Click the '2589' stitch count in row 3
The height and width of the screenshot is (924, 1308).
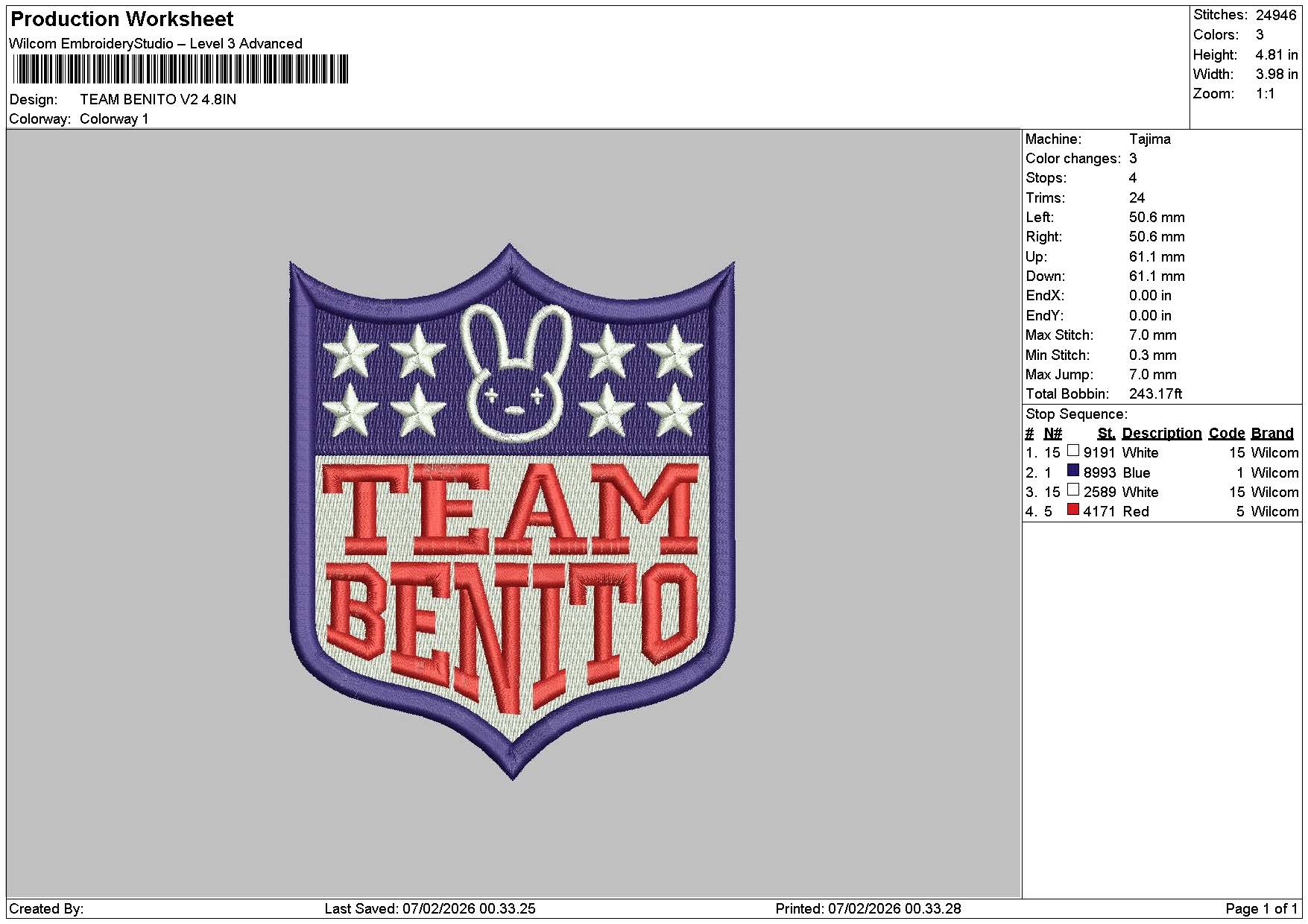1099,492
